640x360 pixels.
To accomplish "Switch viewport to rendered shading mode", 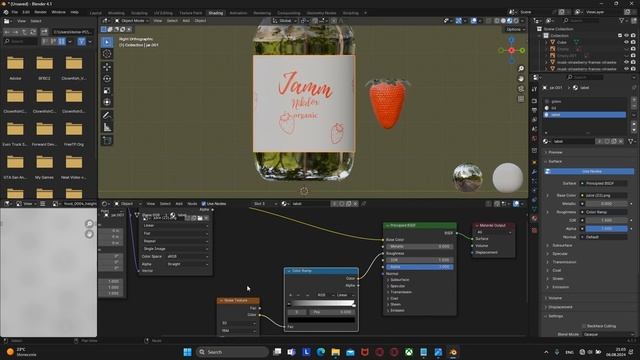I will [516, 20].
